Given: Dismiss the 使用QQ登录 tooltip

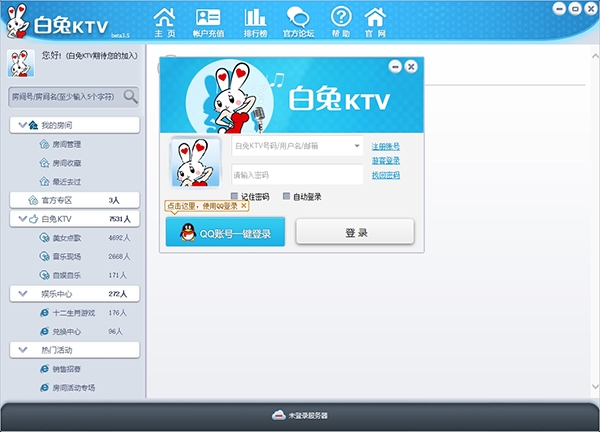Looking at the screenshot, I should coord(244,206).
